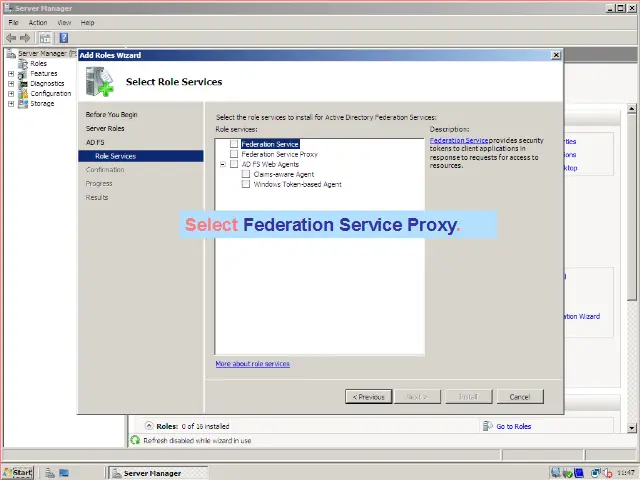The width and height of the screenshot is (640, 480).
Task: Open the Federation Service description link
Action: tap(459, 140)
